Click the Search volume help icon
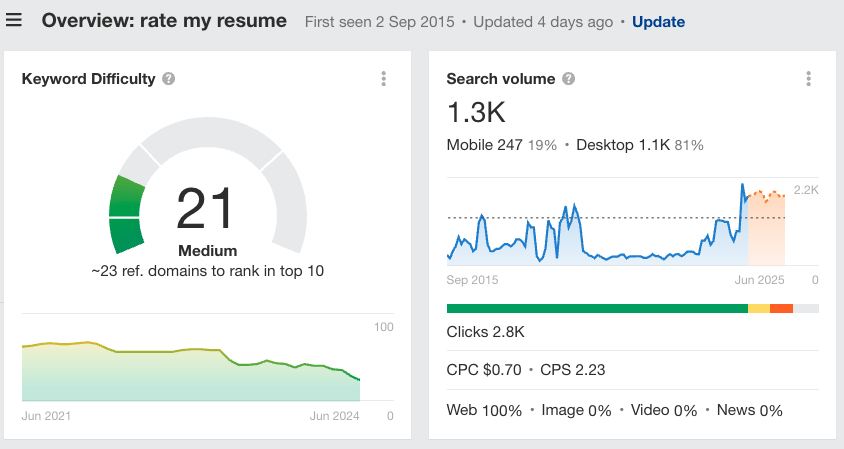The image size is (844, 449). point(568,79)
